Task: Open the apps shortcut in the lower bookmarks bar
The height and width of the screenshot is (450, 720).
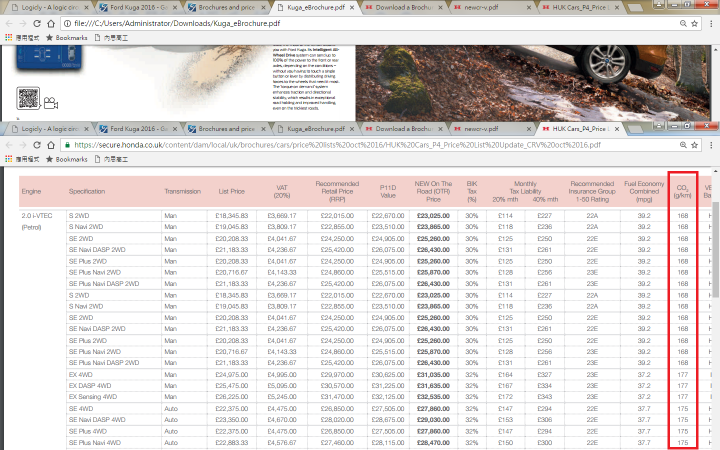Action: [9, 159]
